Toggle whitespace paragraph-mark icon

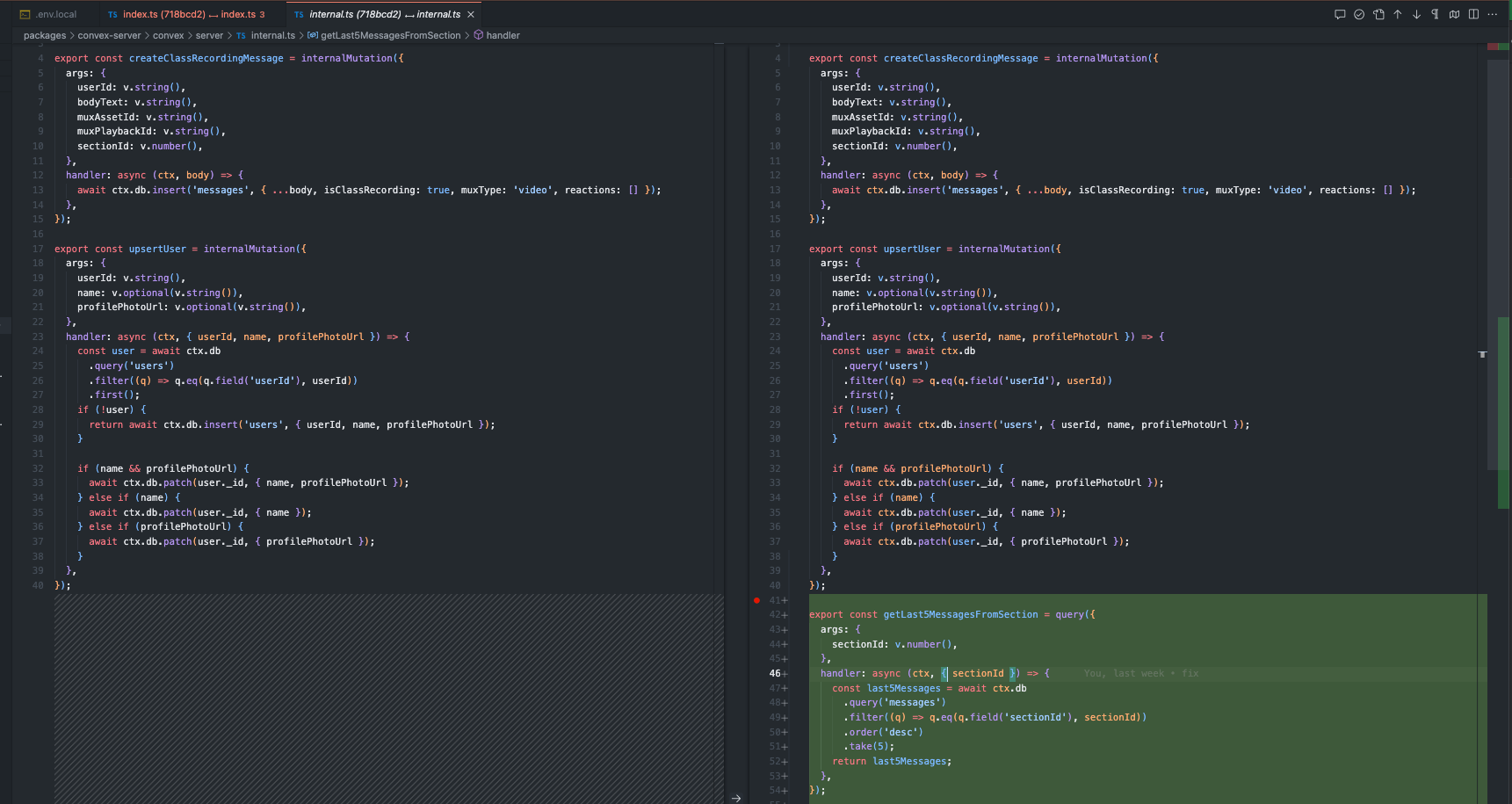[x=1435, y=14]
